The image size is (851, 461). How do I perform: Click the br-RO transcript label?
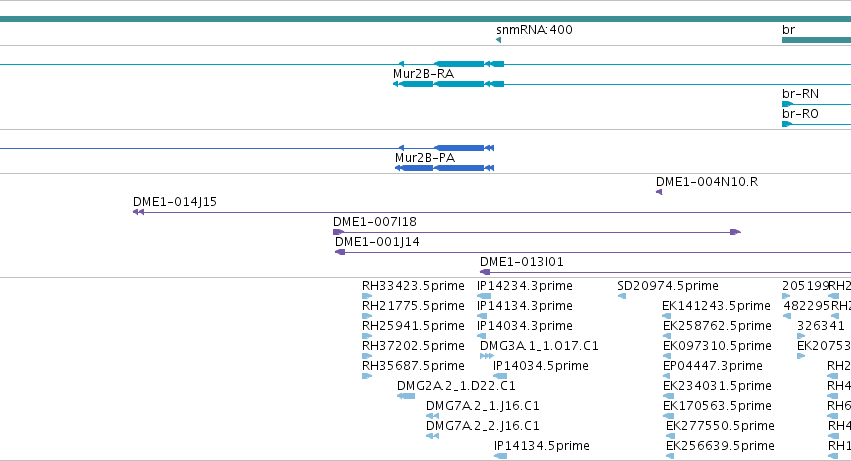tap(800, 114)
